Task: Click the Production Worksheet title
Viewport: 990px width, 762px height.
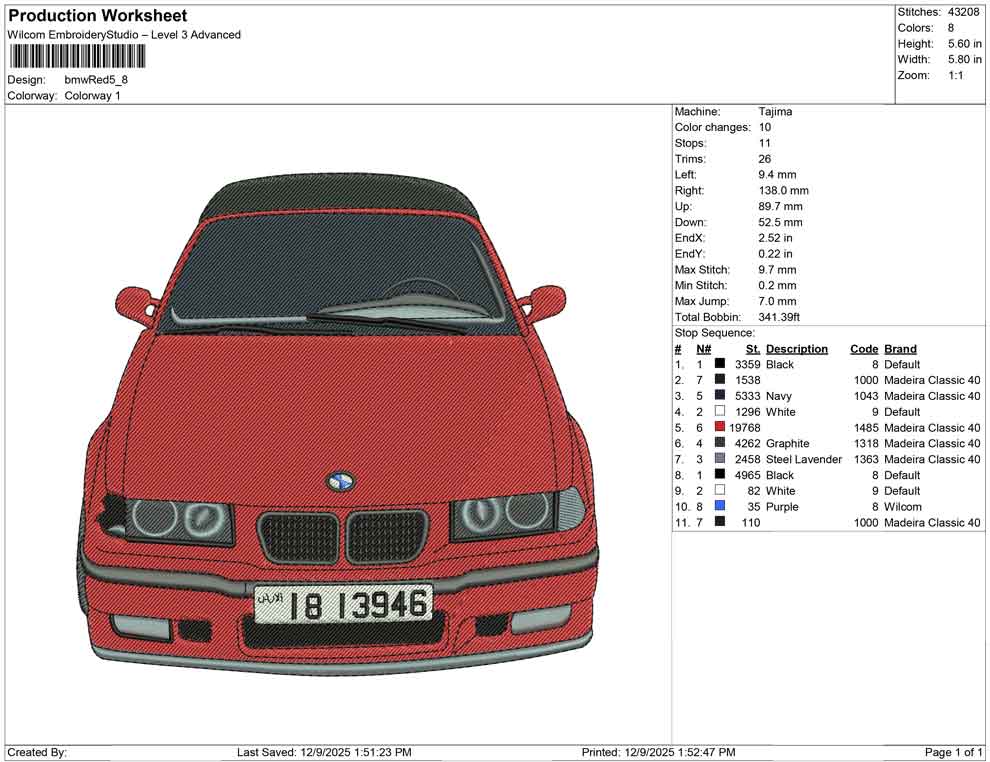Action: (x=96, y=15)
